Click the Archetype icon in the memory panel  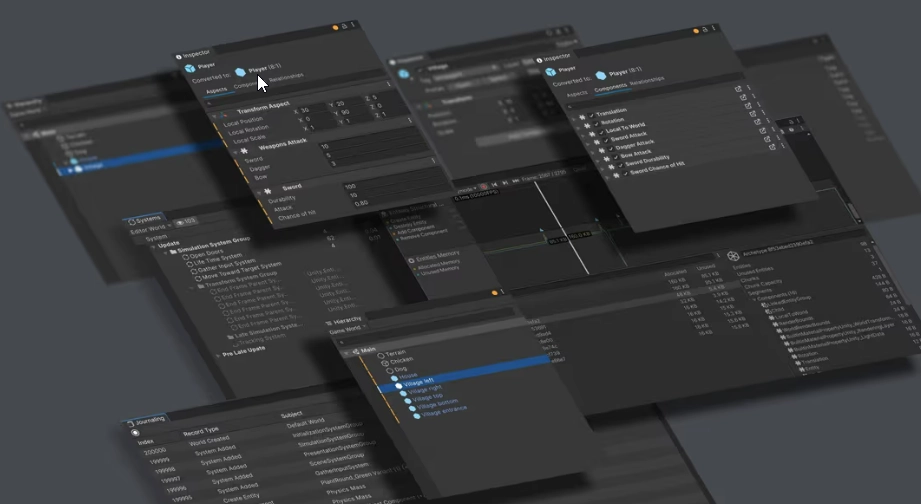[x=732, y=256]
